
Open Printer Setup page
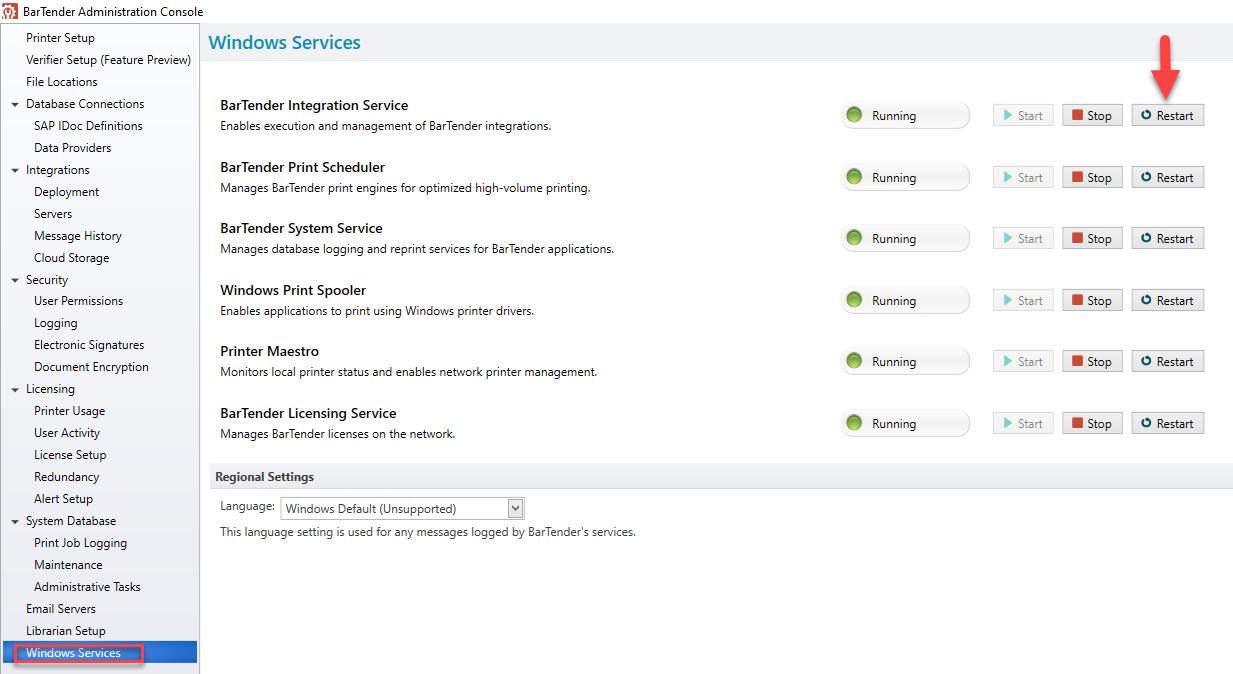(x=60, y=38)
